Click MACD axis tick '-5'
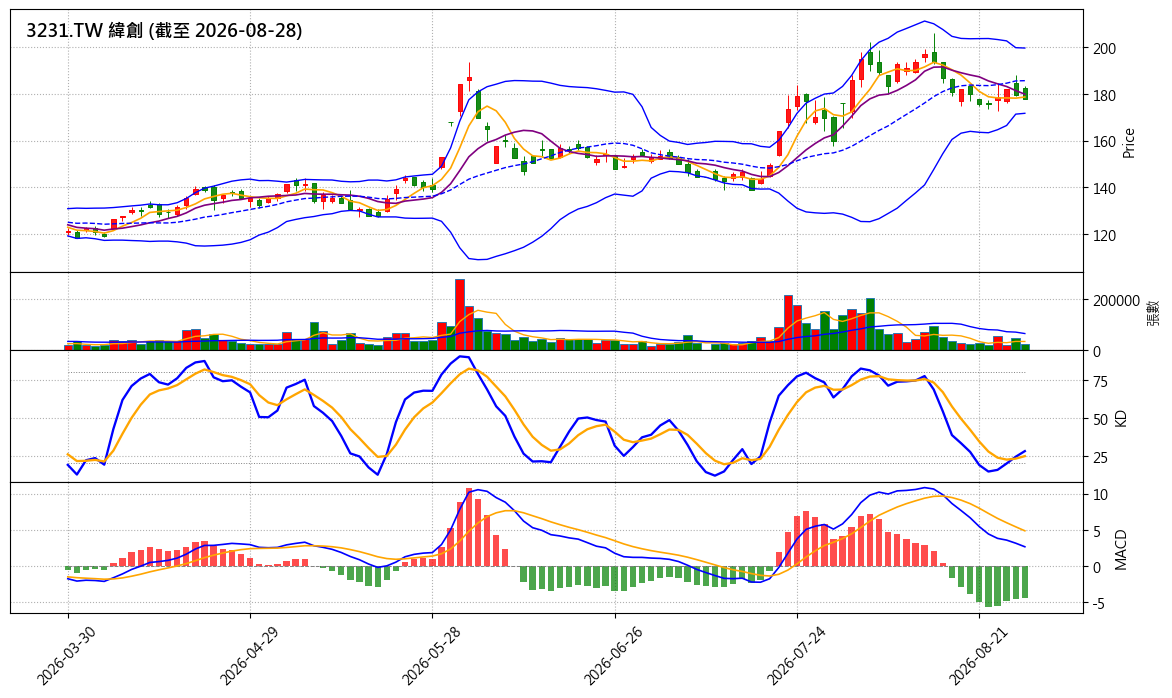This screenshot has height=698, width=1172. point(1097,604)
